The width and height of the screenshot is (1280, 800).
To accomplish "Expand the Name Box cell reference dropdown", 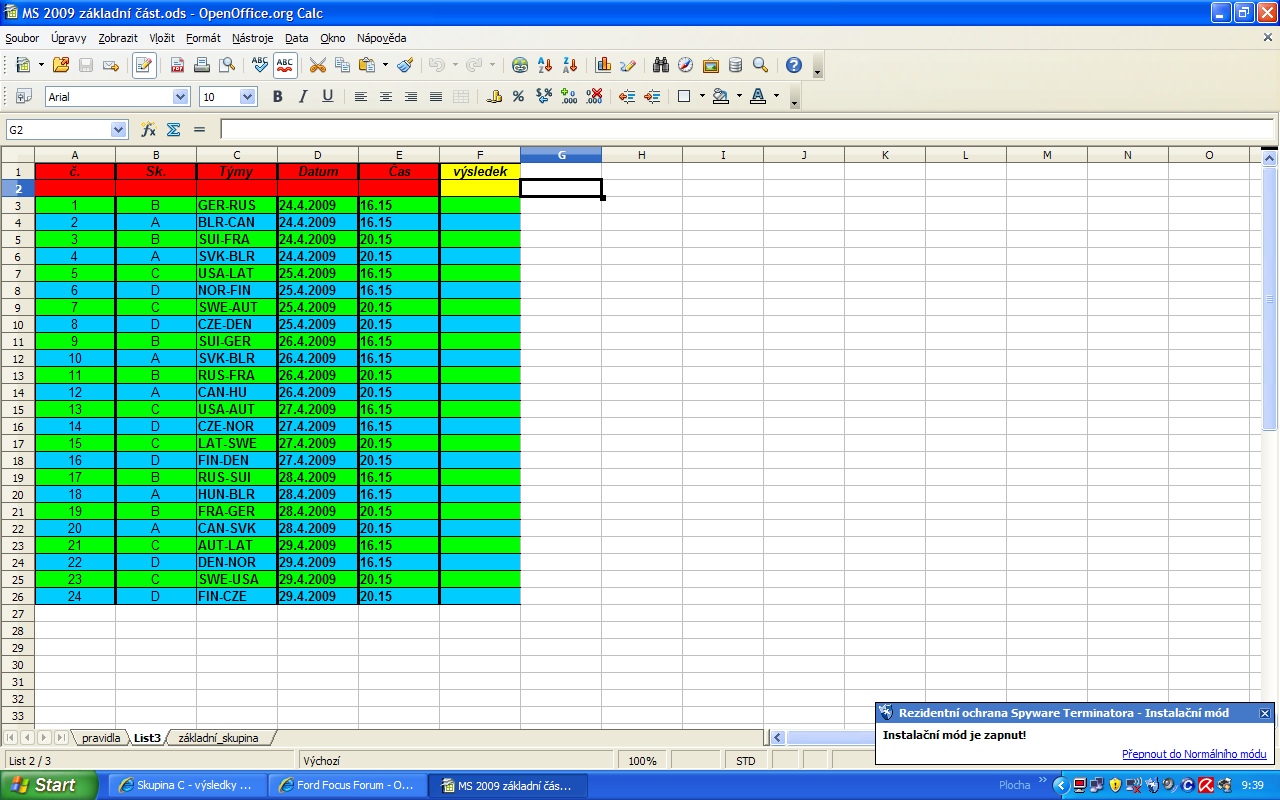I will 119,130.
